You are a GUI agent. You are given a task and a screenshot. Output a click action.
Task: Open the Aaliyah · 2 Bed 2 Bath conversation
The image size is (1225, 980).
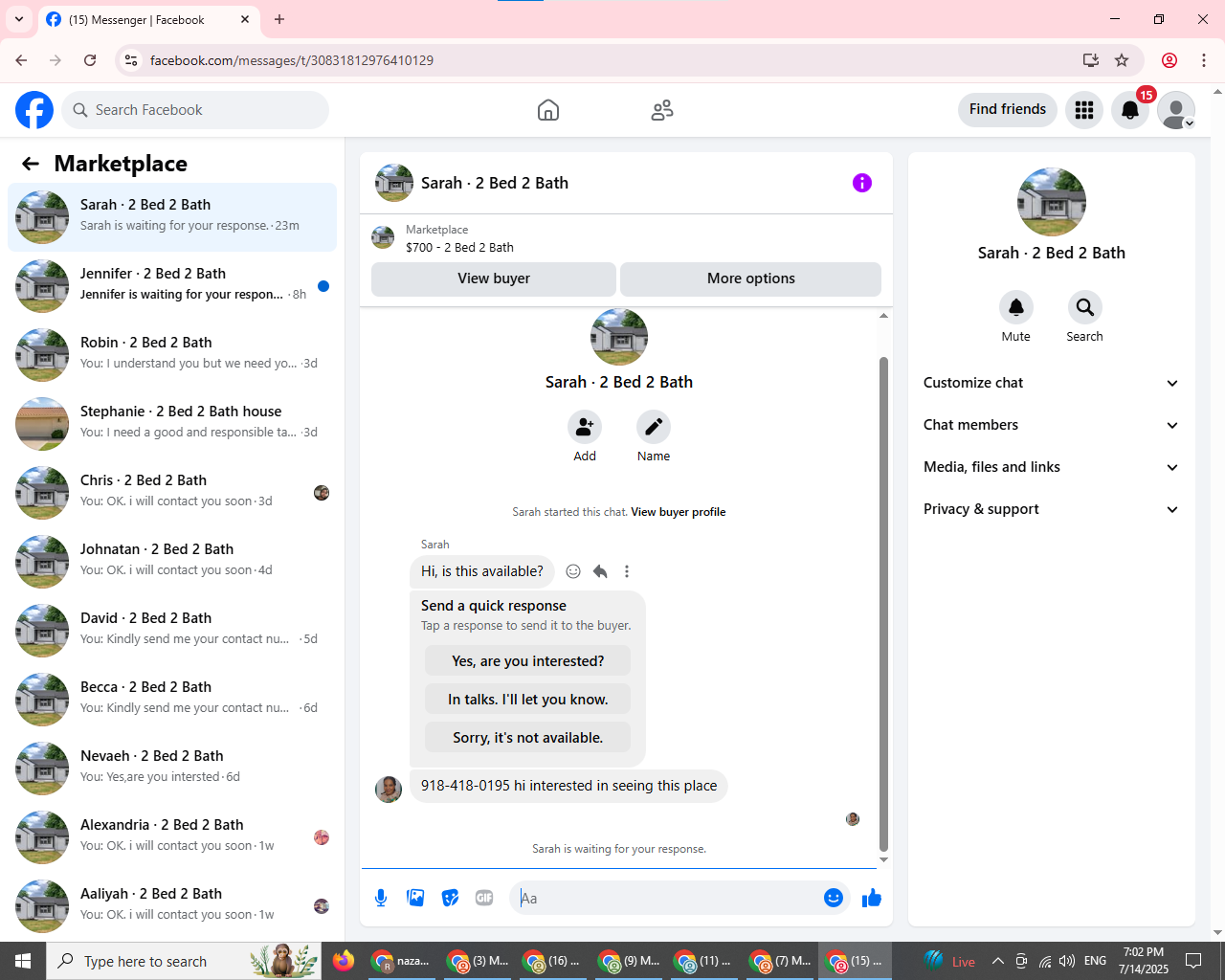[x=172, y=906]
